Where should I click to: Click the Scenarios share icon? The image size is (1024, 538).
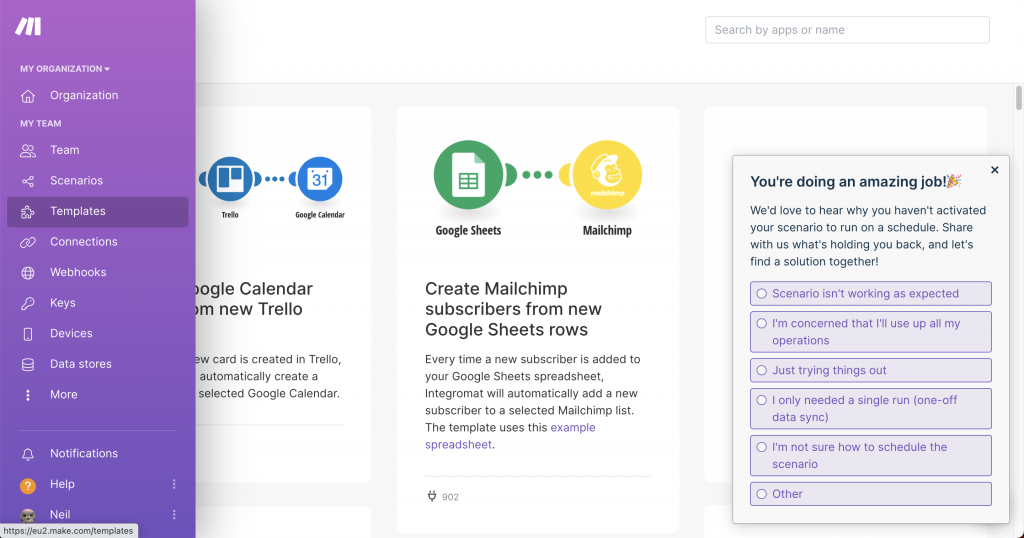pyautogui.click(x=27, y=181)
